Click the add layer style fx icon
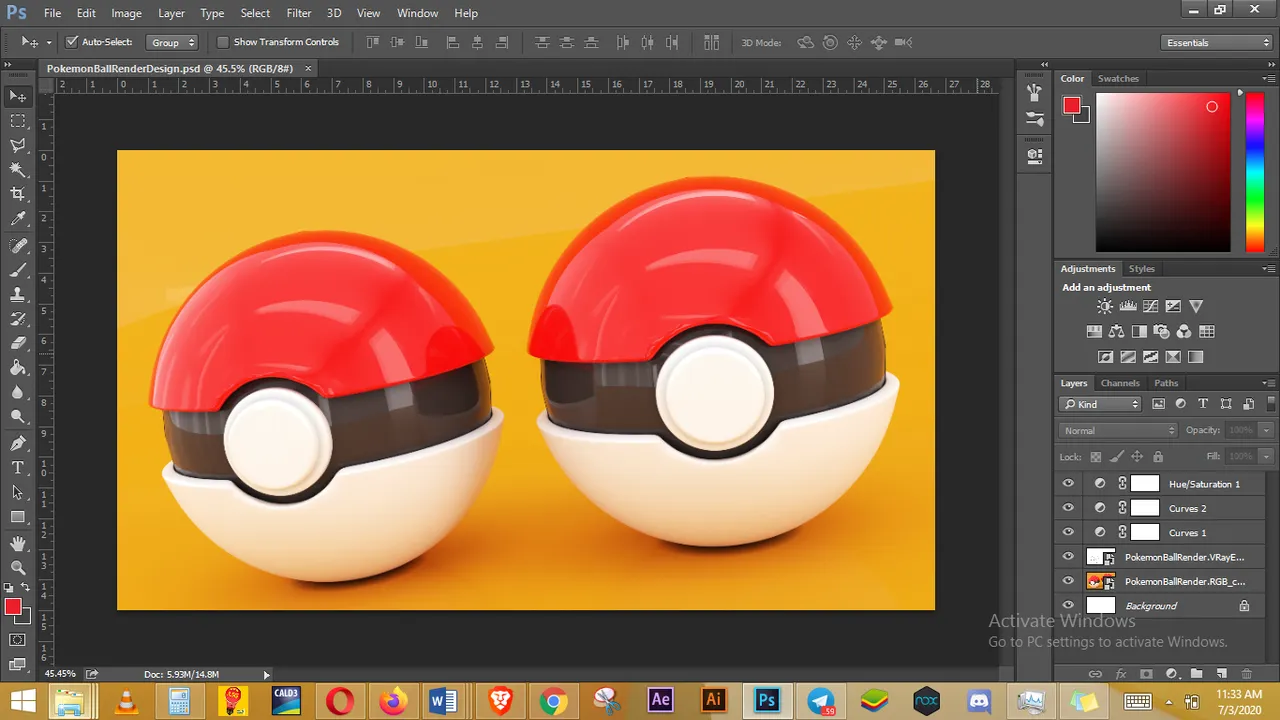 coord(1121,675)
